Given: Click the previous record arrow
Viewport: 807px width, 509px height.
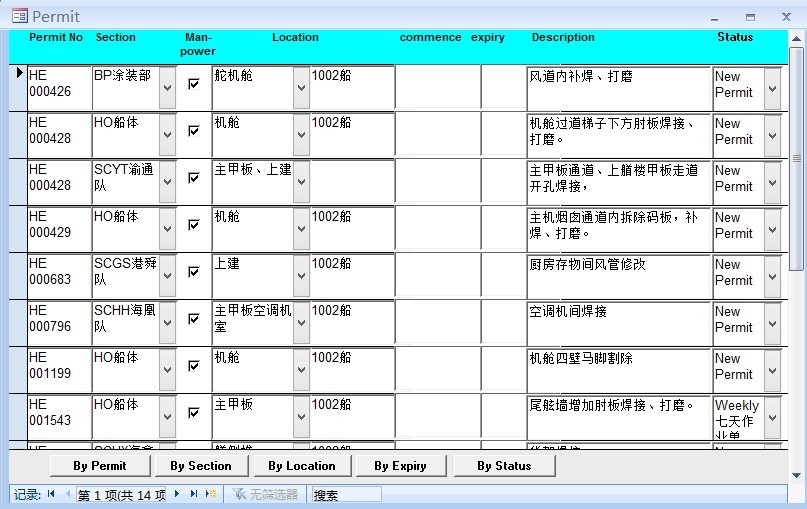Looking at the screenshot, I should [x=67, y=494].
